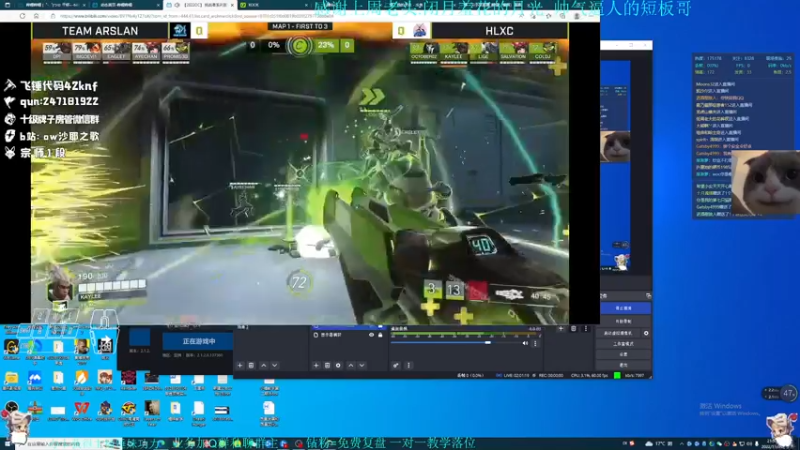
Task: Add a new scene in OBS Scenes panel
Action: [240, 365]
